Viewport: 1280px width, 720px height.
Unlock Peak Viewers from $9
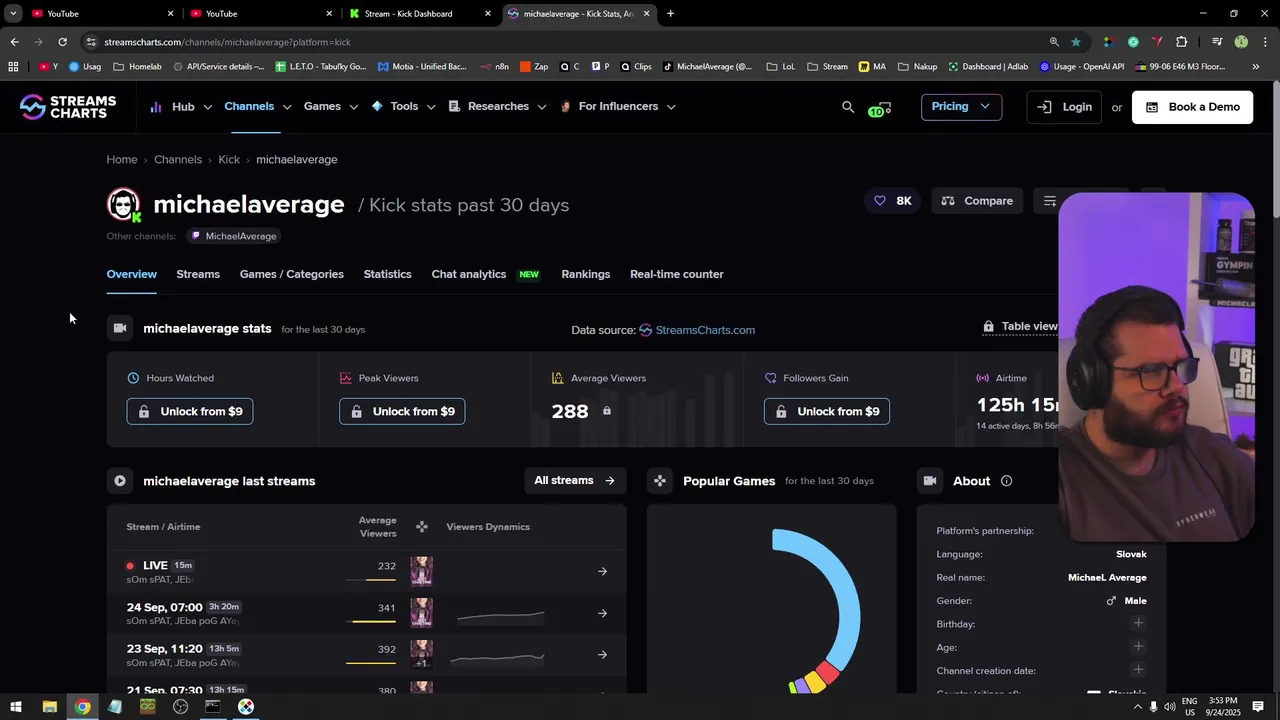[402, 411]
